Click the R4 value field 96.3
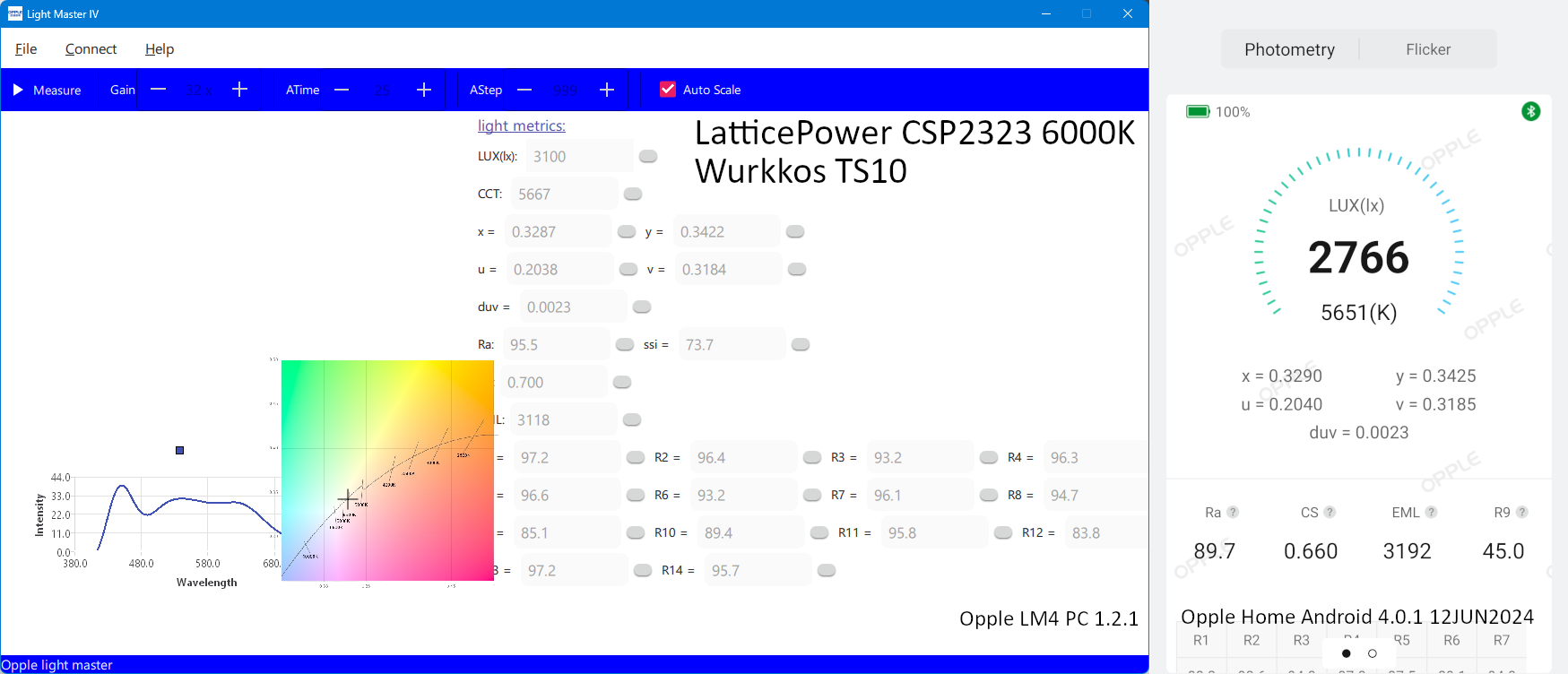The image size is (1568, 674). pyautogui.click(x=1096, y=457)
